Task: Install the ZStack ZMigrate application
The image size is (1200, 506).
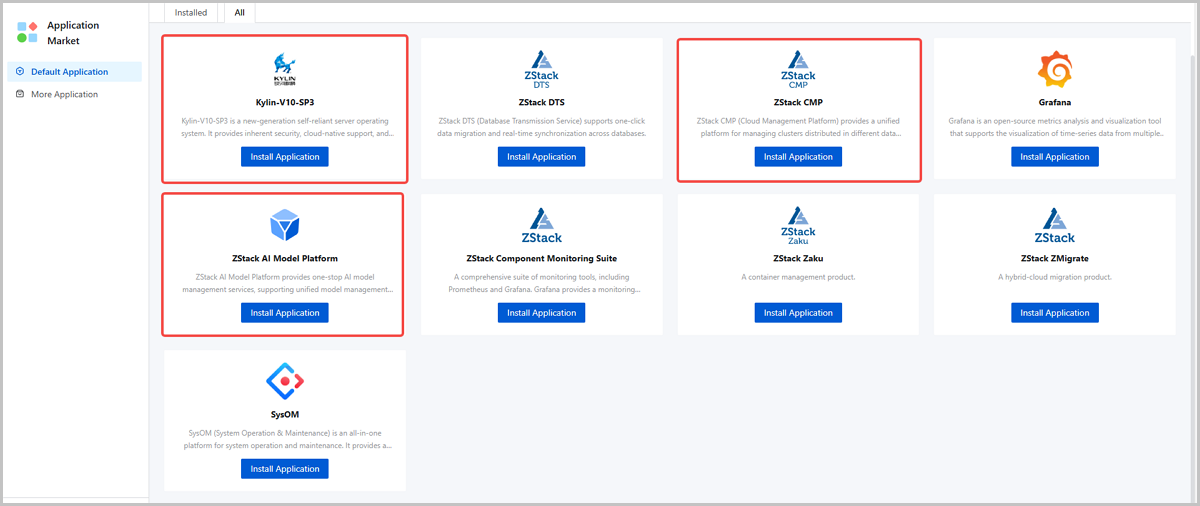Action: tap(1054, 313)
